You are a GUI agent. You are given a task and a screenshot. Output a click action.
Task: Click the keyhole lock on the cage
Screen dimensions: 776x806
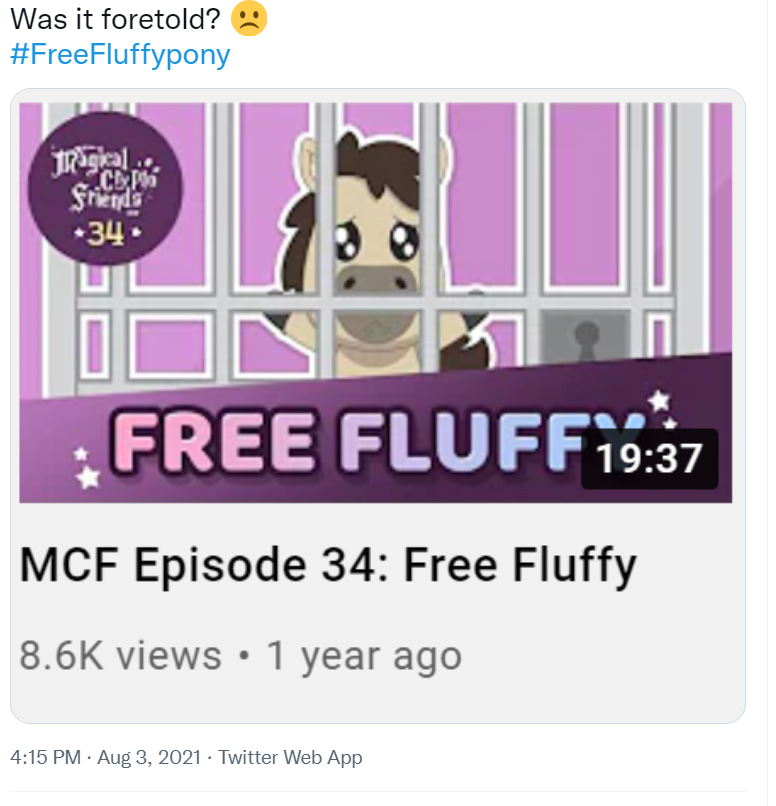coord(585,340)
